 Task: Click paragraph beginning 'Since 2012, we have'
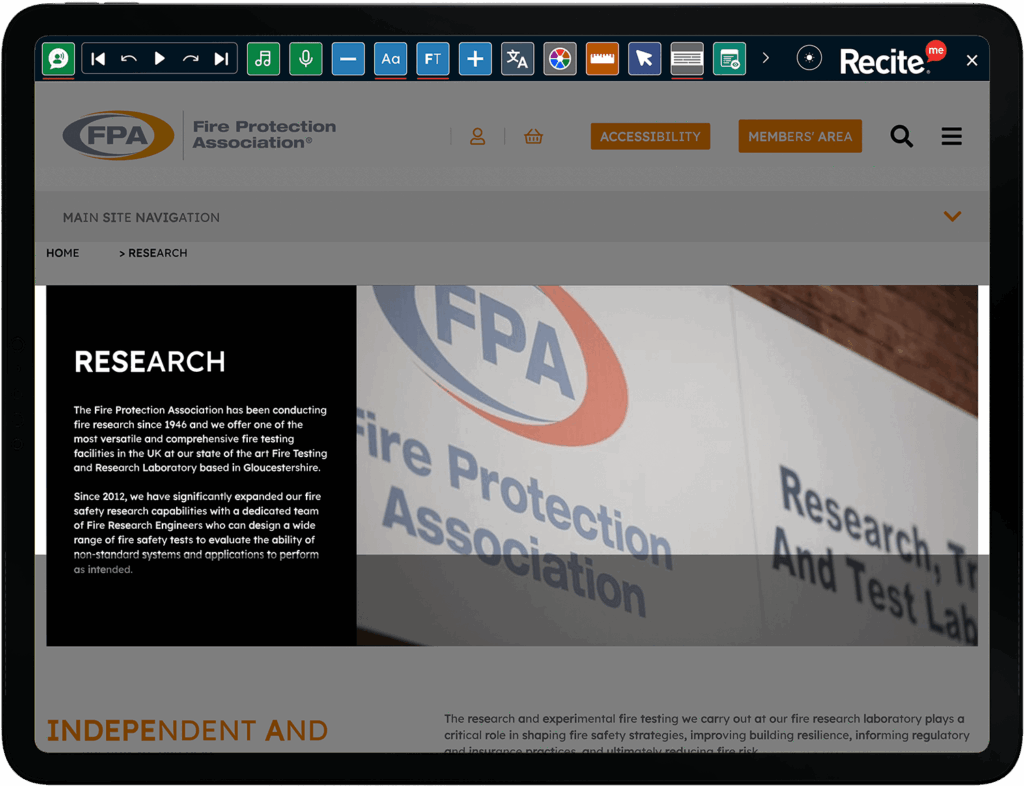pos(197,533)
